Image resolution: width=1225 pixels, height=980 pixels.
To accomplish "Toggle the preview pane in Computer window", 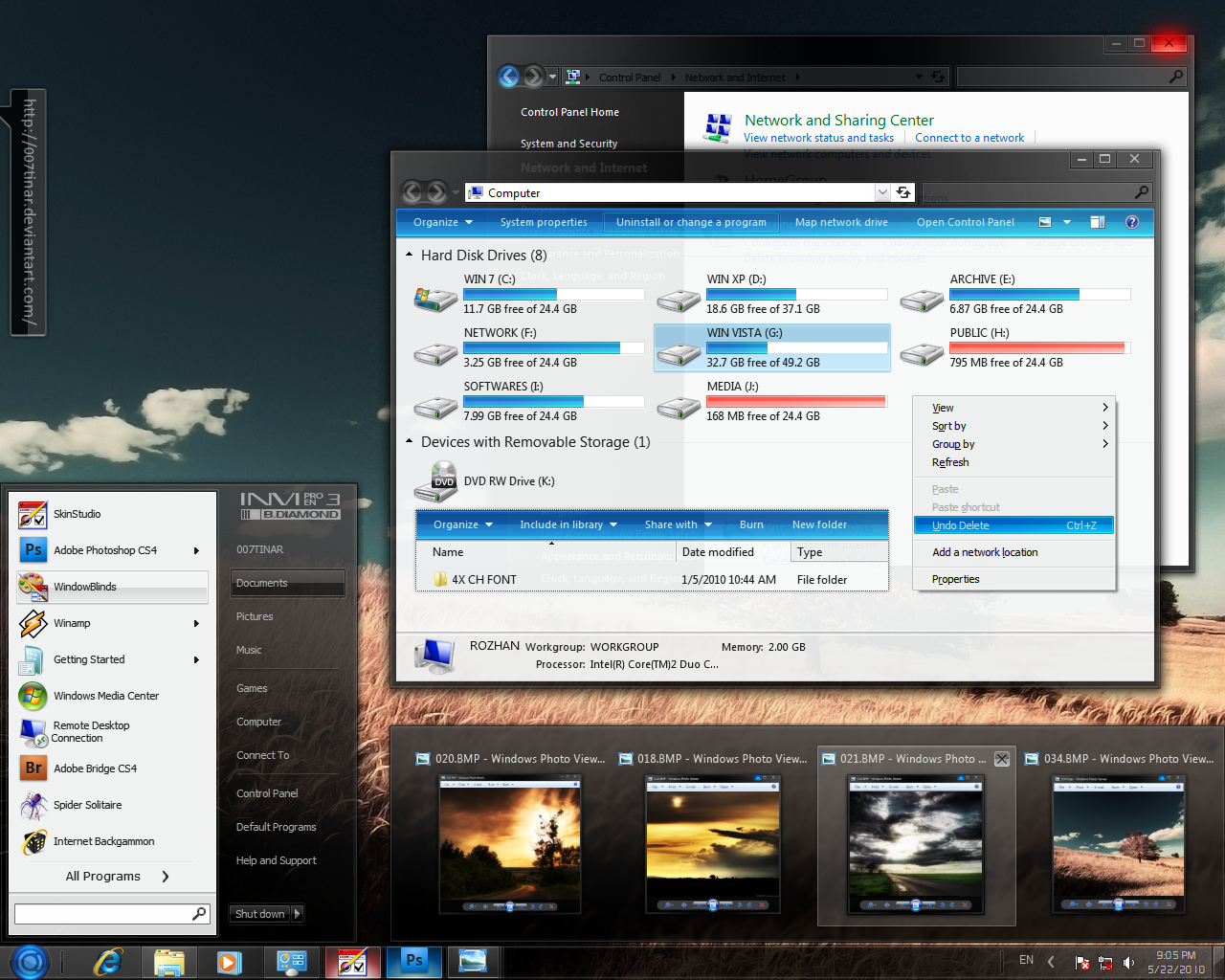I will click(1098, 222).
